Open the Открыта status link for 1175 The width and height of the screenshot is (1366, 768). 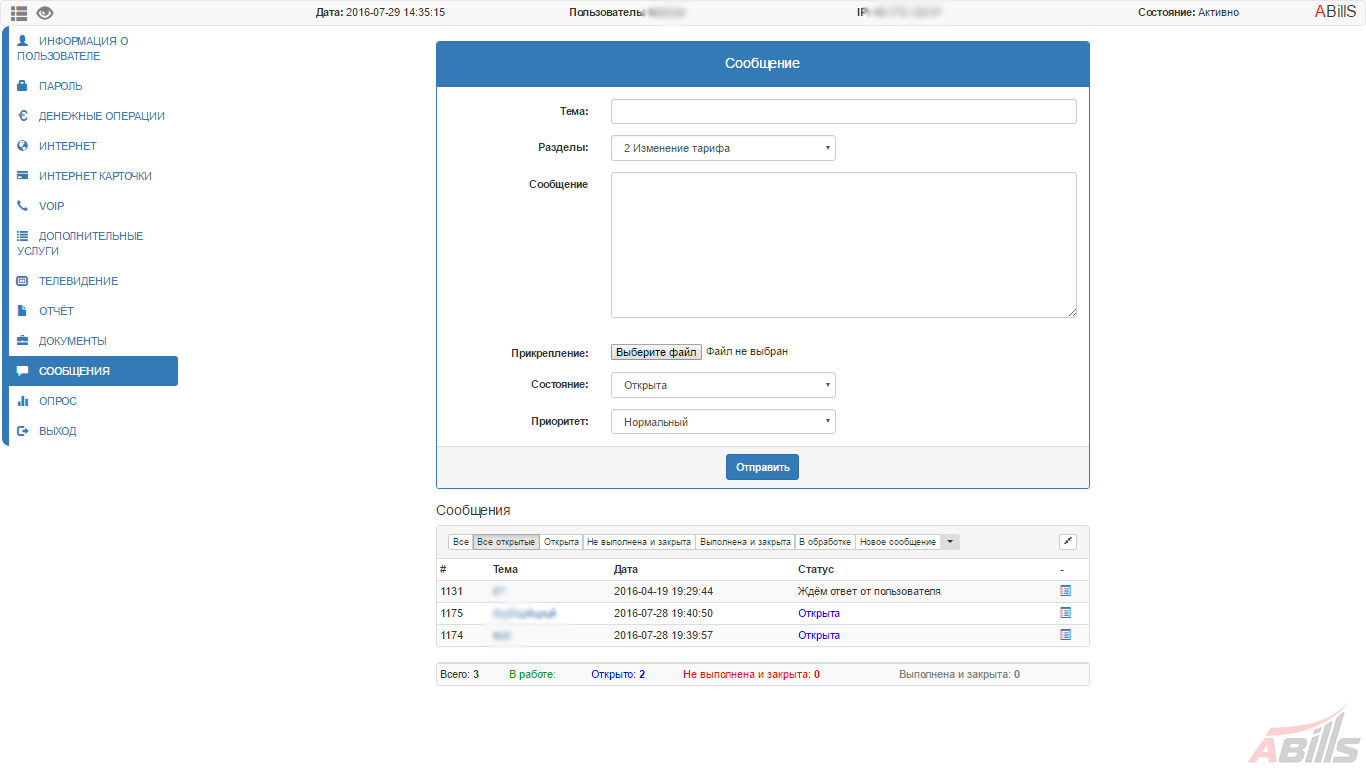tap(819, 613)
